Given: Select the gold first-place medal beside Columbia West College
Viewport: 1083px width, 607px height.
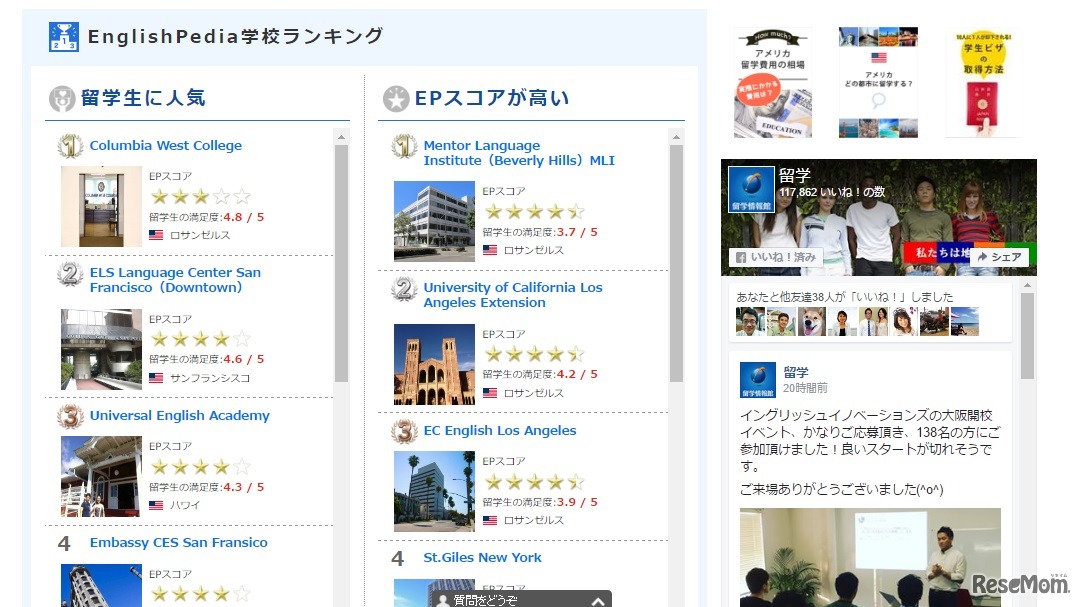Looking at the screenshot, I should [x=68, y=146].
